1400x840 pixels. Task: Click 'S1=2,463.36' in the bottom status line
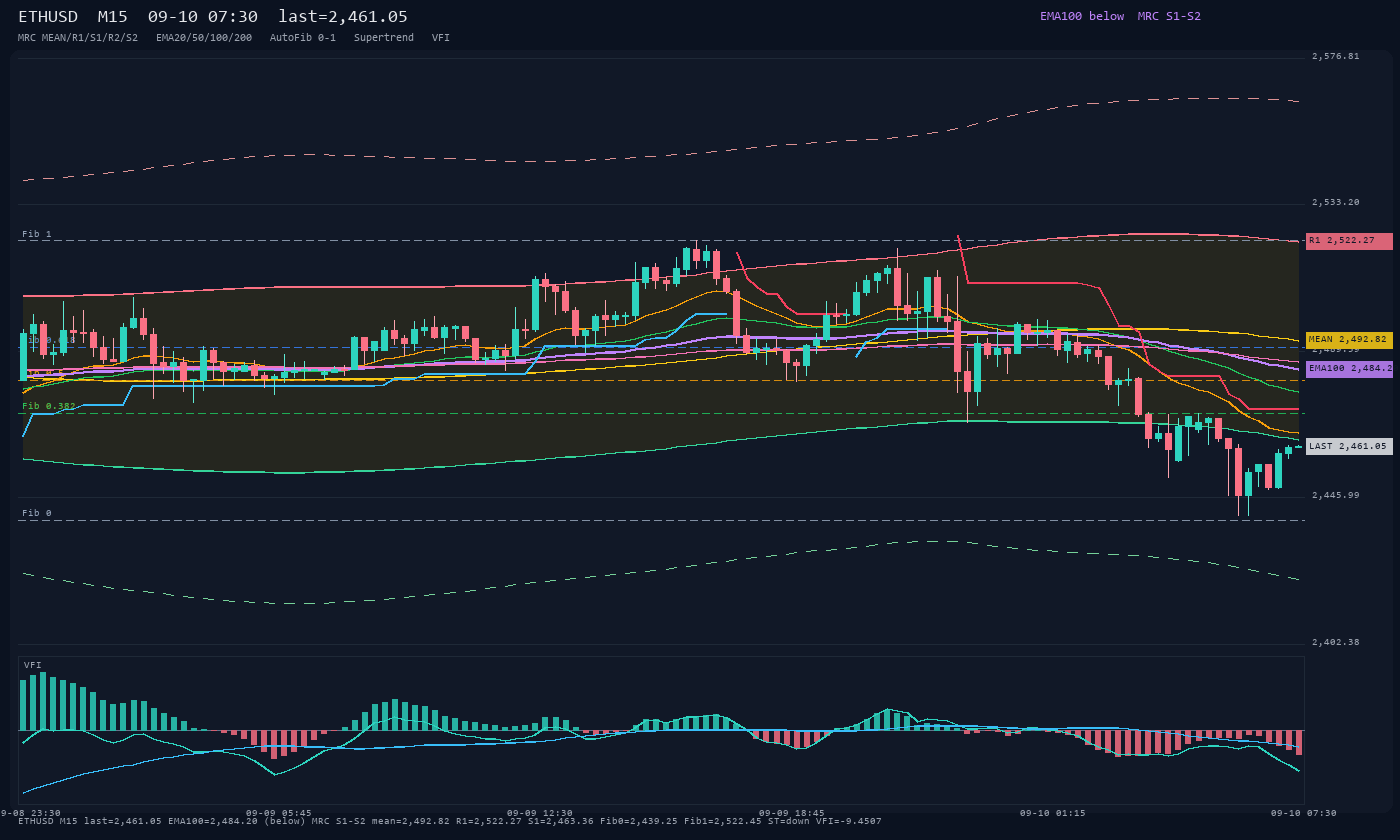tap(561, 821)
